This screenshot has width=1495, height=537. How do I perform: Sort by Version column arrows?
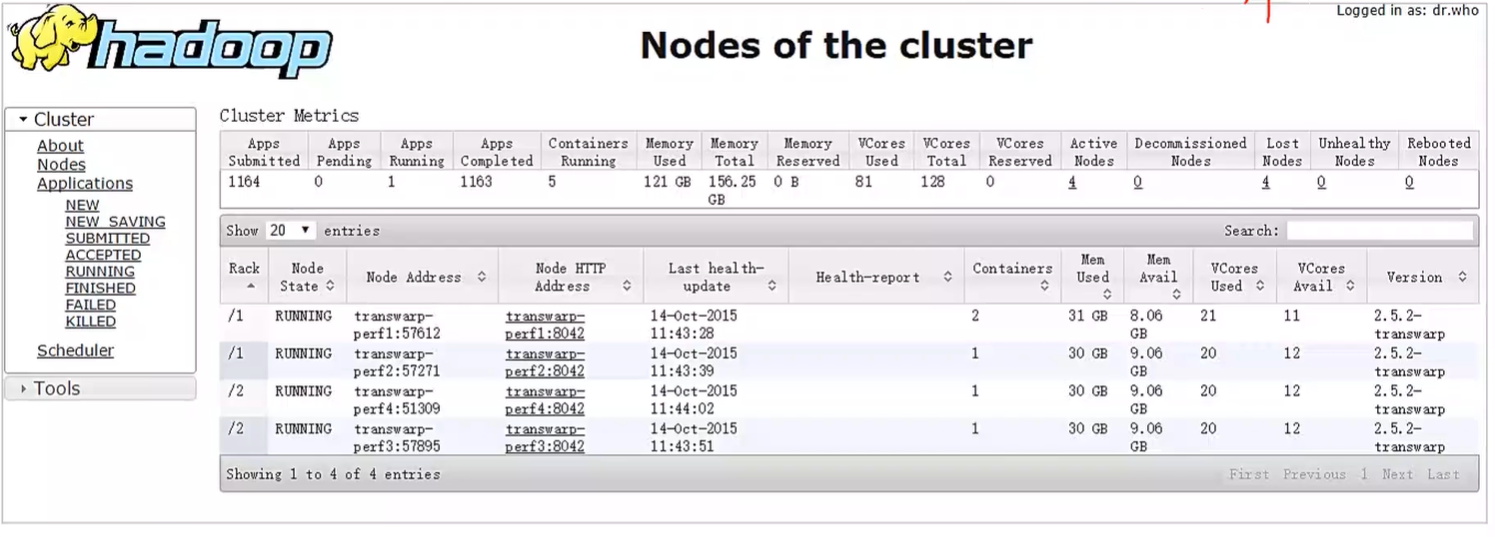pos(1462,277)
